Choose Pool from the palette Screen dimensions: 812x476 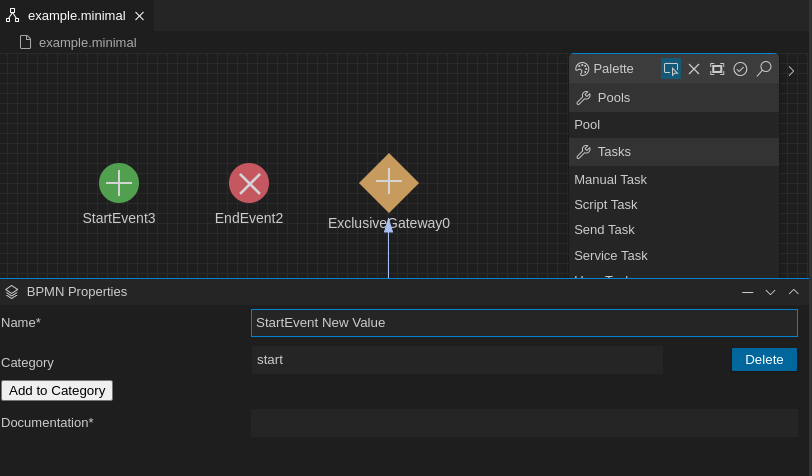pos(674,125)
